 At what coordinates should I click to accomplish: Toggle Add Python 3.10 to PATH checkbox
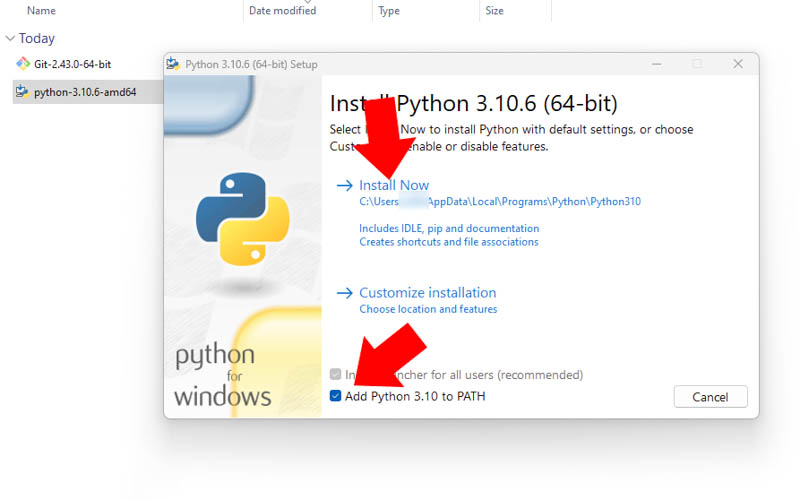coord(336,397)
